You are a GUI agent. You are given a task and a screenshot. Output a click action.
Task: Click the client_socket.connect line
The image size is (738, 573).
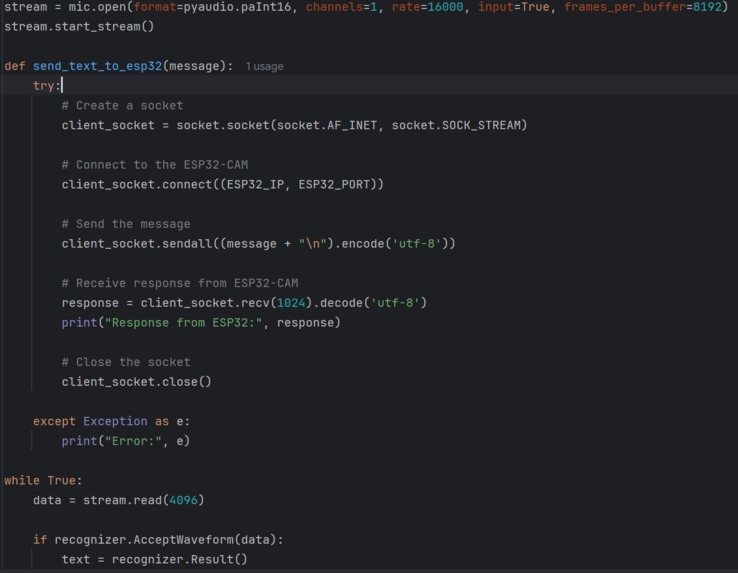pos(223,185)
